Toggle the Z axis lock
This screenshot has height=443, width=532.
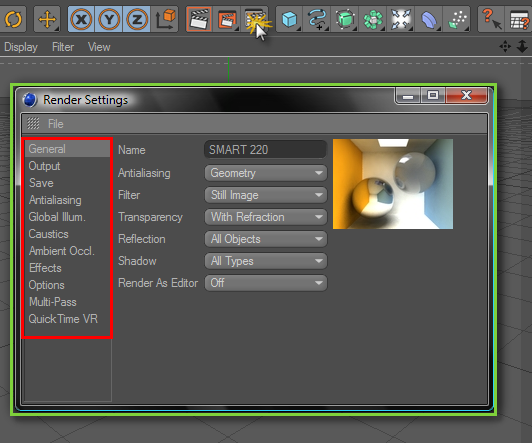137,19
